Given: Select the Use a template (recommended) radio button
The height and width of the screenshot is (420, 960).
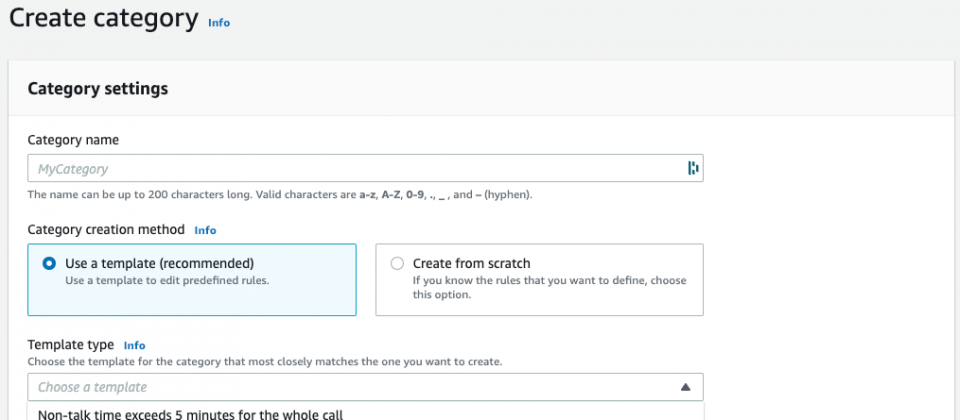Looking at the screenshot, I should tap(48, 263).
